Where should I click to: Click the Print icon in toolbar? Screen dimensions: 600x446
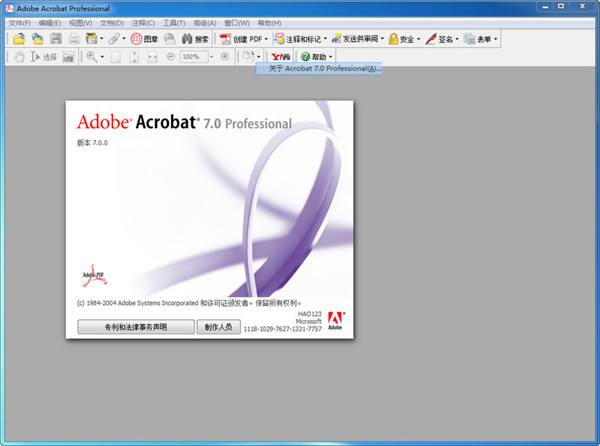pos(74,39)
